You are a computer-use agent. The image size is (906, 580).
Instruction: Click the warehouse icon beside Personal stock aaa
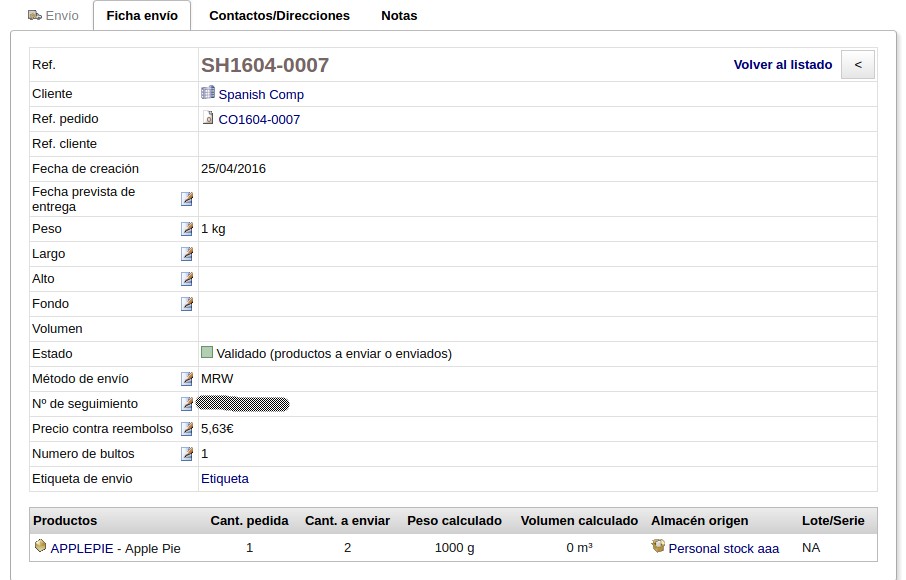(658, 545)
